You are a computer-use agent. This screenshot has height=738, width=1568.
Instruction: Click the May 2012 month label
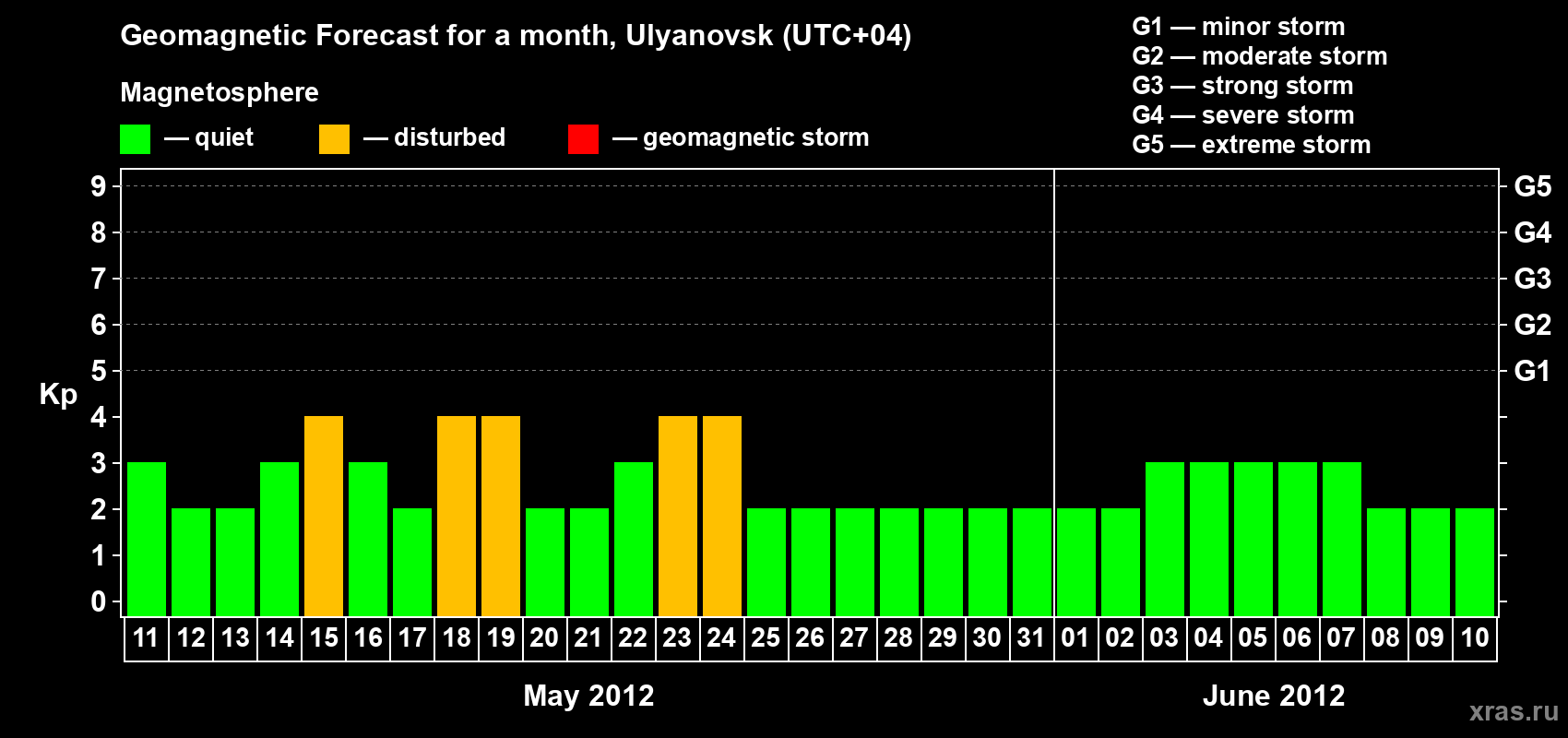pos(588,696)
